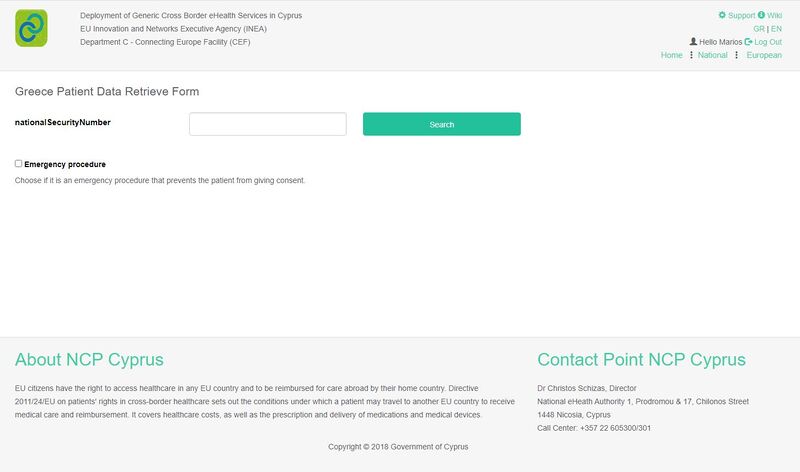800x472 pixels.
Task: Switch language to EN
Action: coord(776,29)
